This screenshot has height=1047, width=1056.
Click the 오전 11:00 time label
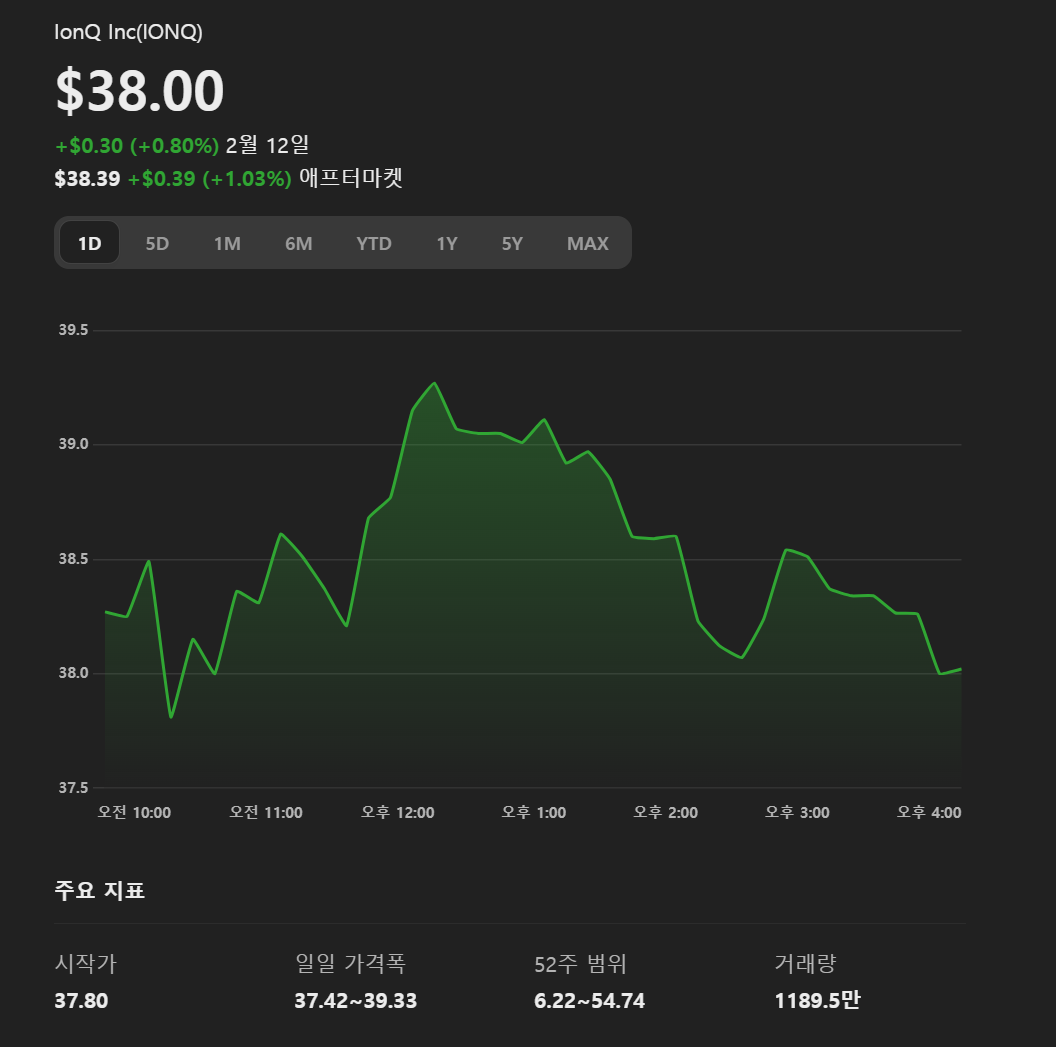pos(266,813)
